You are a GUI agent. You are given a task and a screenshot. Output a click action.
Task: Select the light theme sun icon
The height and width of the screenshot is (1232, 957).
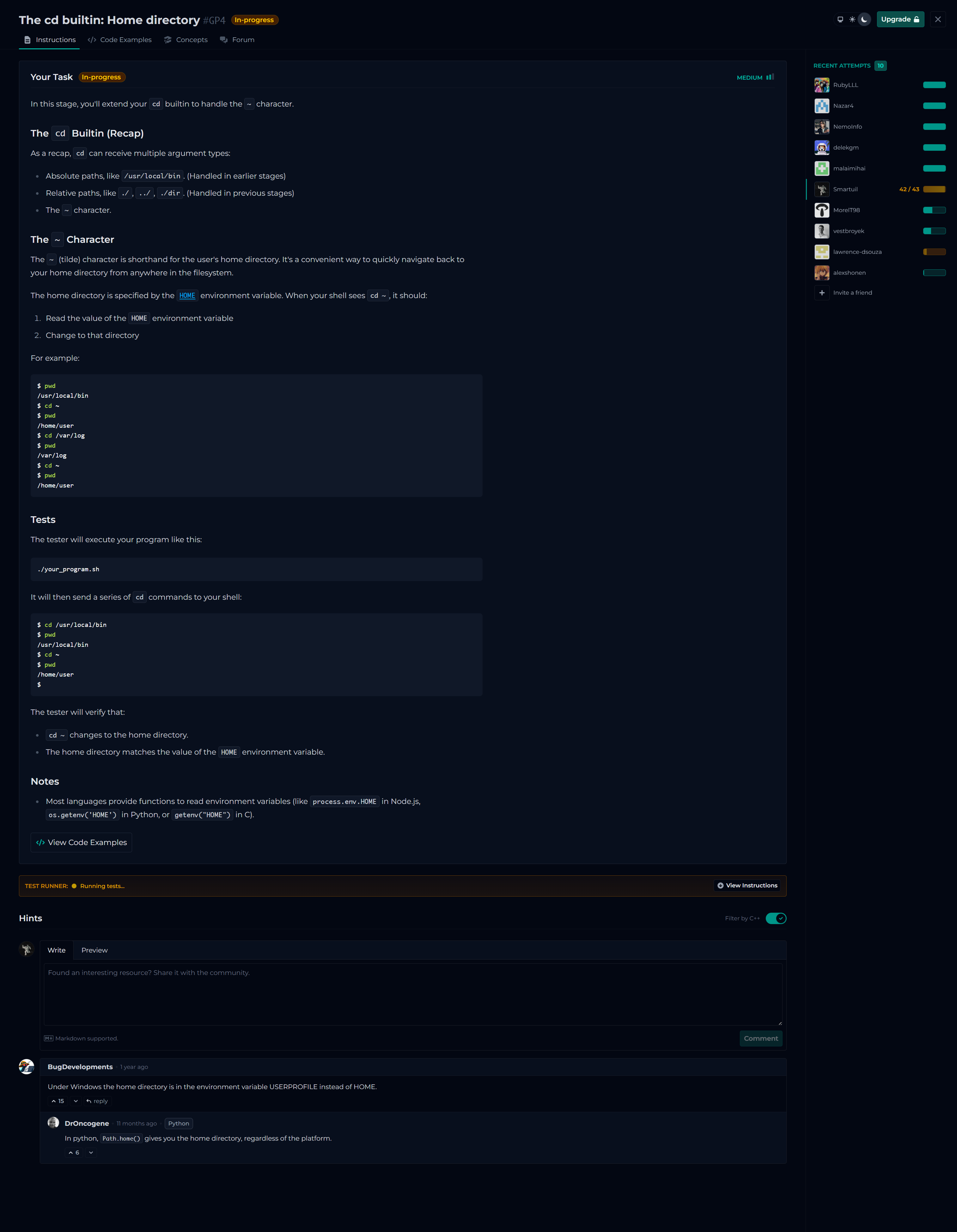[852, 19]
